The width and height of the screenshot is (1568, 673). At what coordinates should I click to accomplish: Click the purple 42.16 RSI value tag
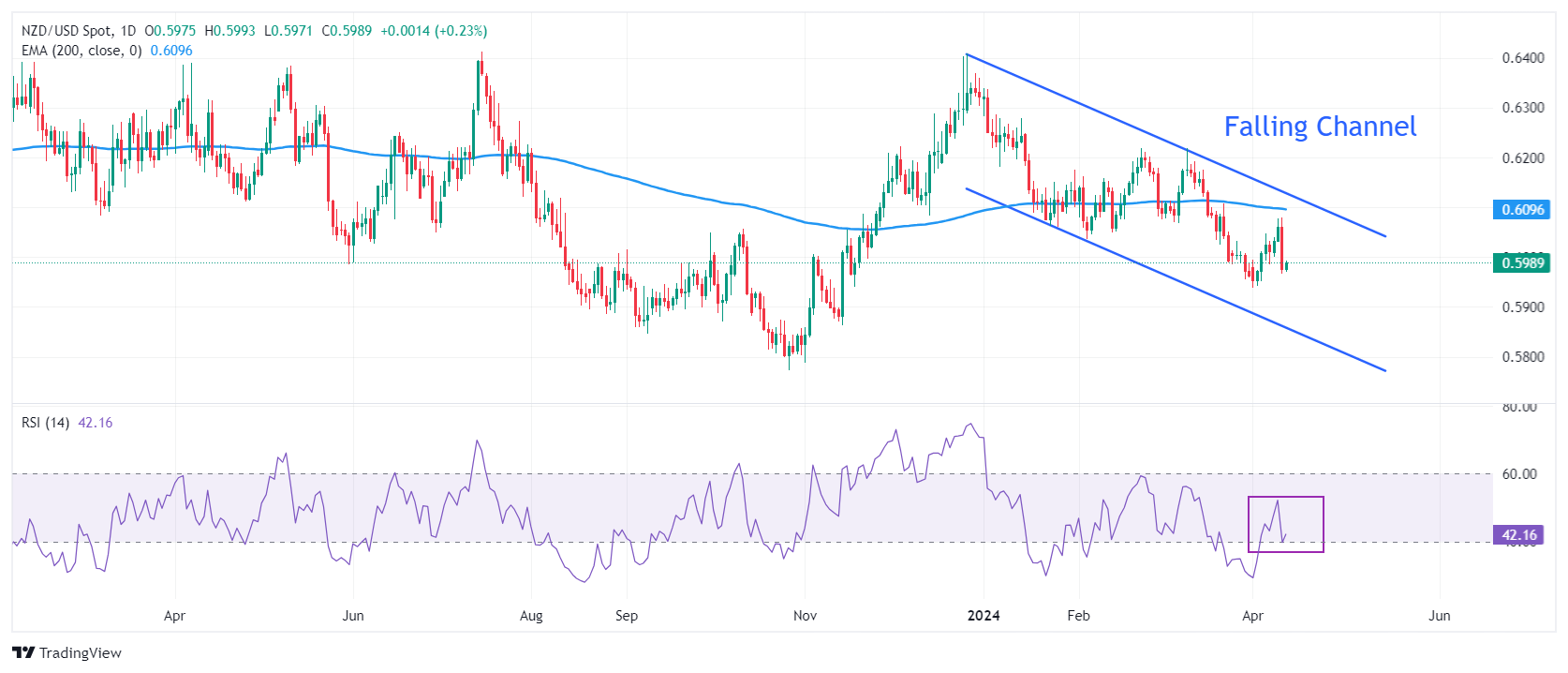(1519, 535)
